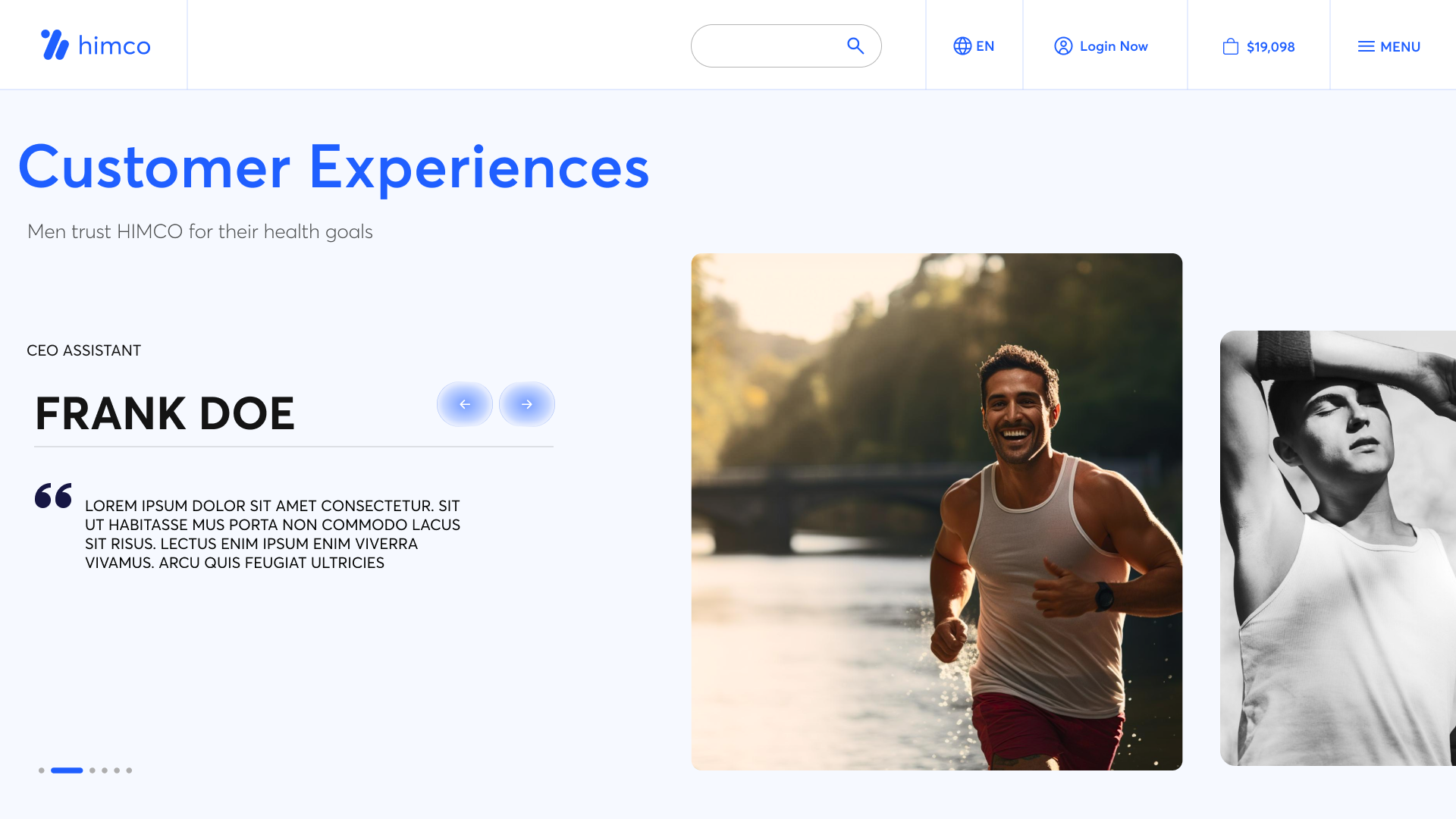The width and height of the screenshot is (1456, 819).
Task: Click the himco logo
Action: point(96,45)
